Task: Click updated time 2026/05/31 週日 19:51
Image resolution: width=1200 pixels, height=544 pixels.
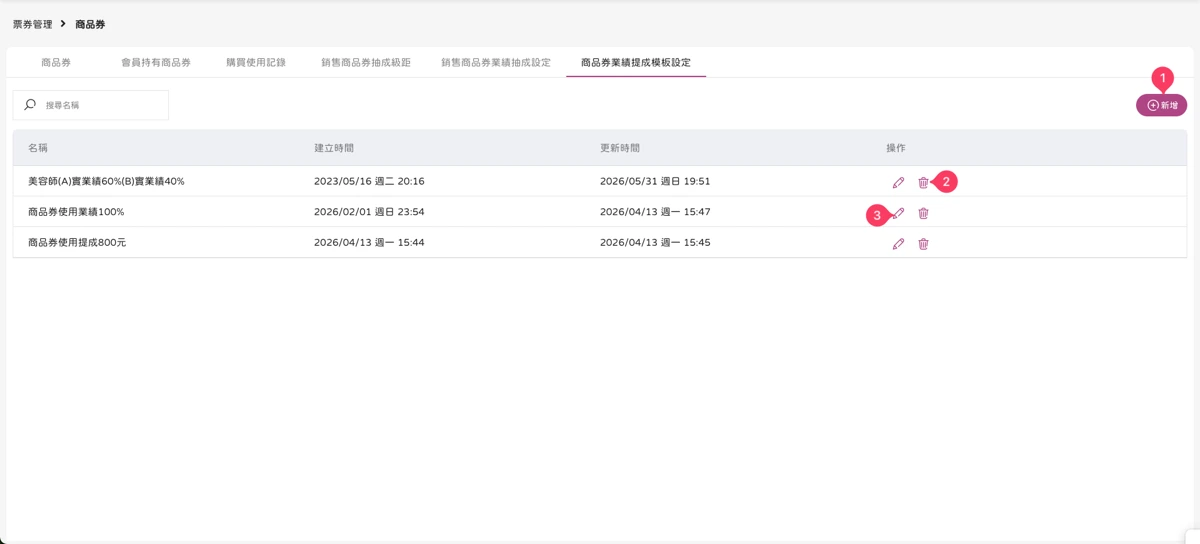Action: pos(655,182)
